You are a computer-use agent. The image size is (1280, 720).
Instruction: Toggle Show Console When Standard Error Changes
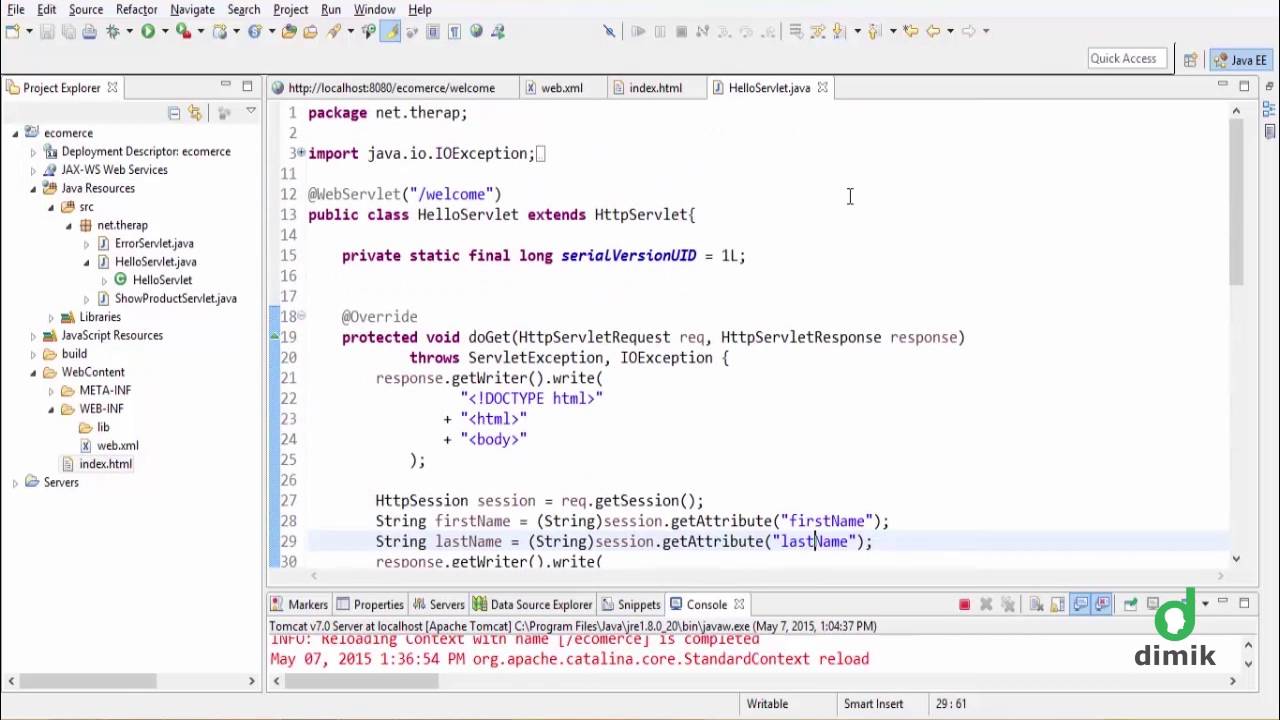(x=1101, y=604)
